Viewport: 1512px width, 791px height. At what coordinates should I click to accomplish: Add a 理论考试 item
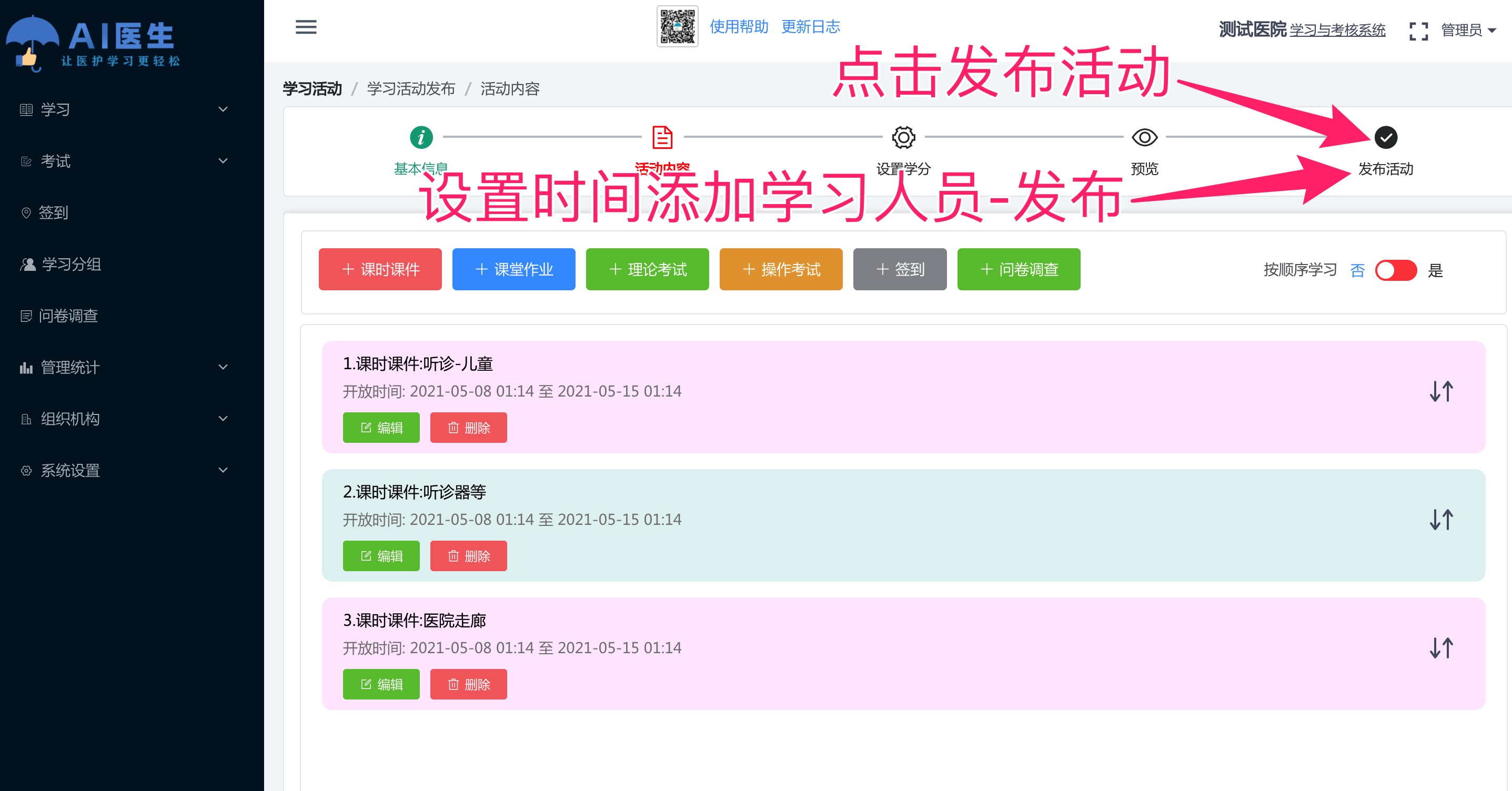point(648,269)
